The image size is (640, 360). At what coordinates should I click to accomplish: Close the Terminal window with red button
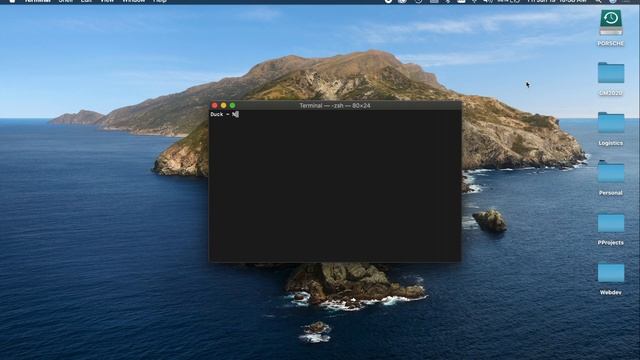(215, 105)
